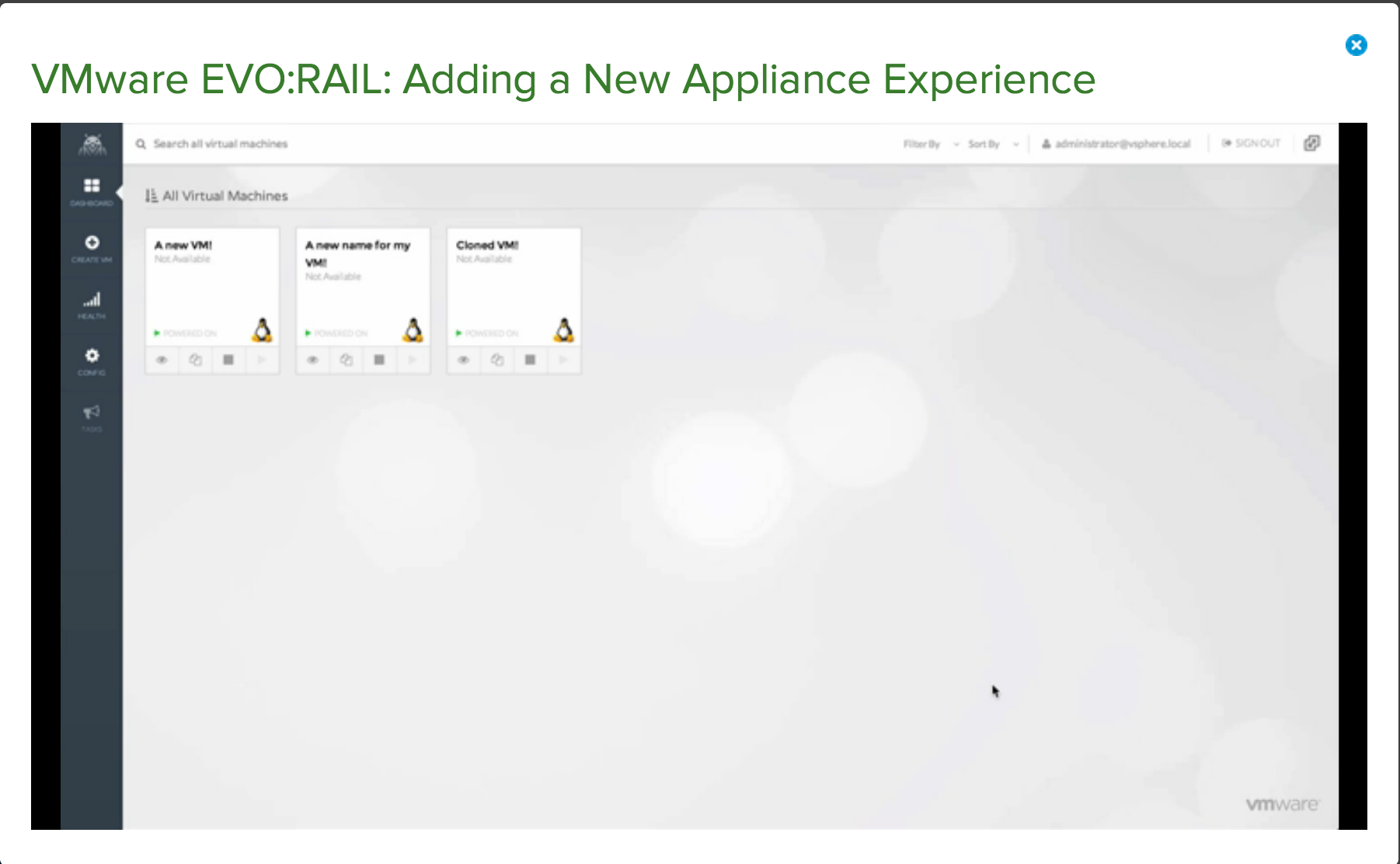Stop 'A new VM!' with the square icon
This screenshot has height=864, width=1400.
tap(228, 360)
